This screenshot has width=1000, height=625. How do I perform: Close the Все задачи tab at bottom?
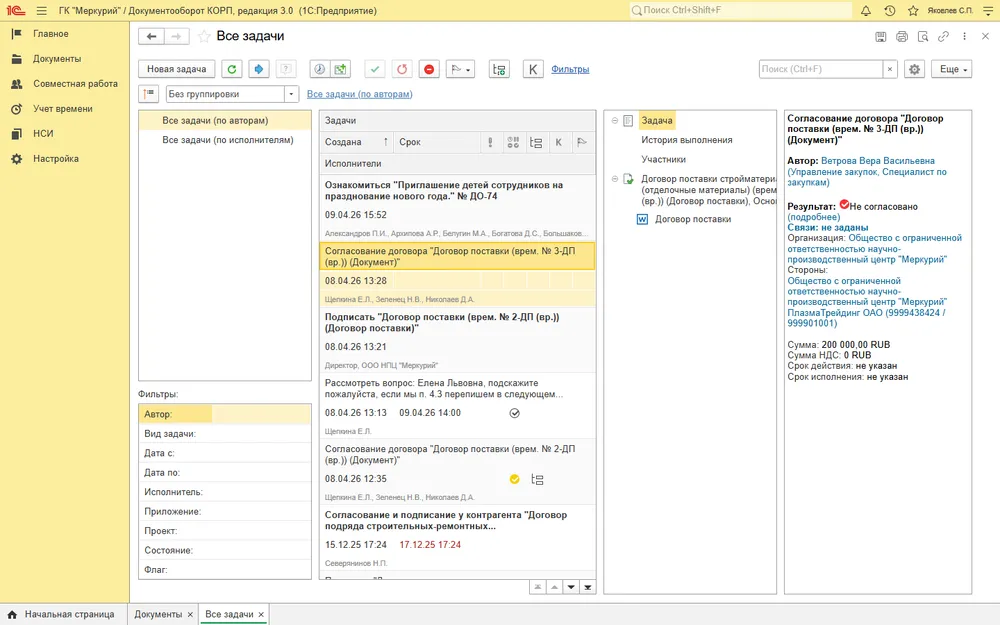[261, 614]
